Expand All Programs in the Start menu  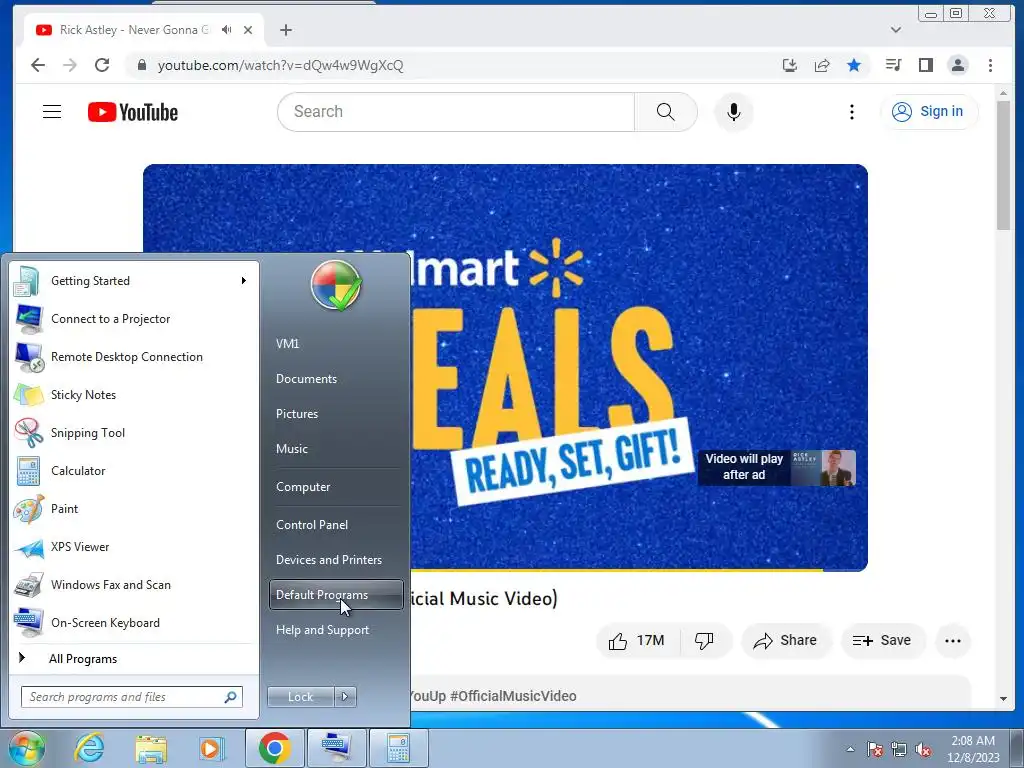83,659
